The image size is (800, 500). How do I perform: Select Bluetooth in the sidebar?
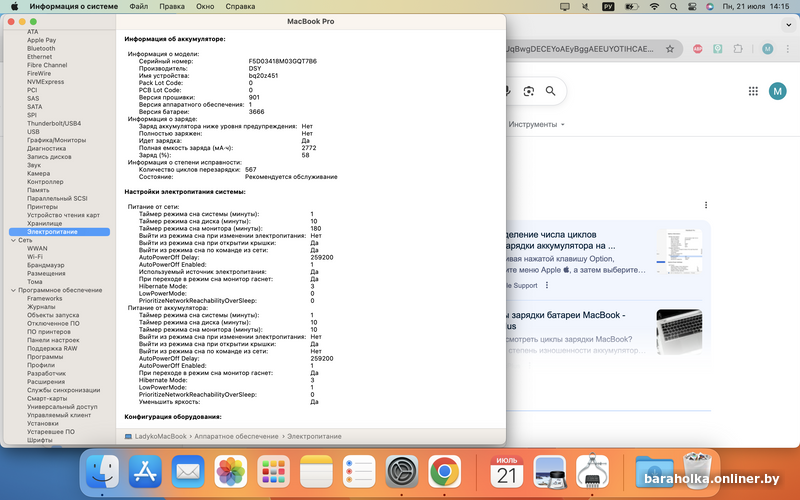(x=41, y=48)
